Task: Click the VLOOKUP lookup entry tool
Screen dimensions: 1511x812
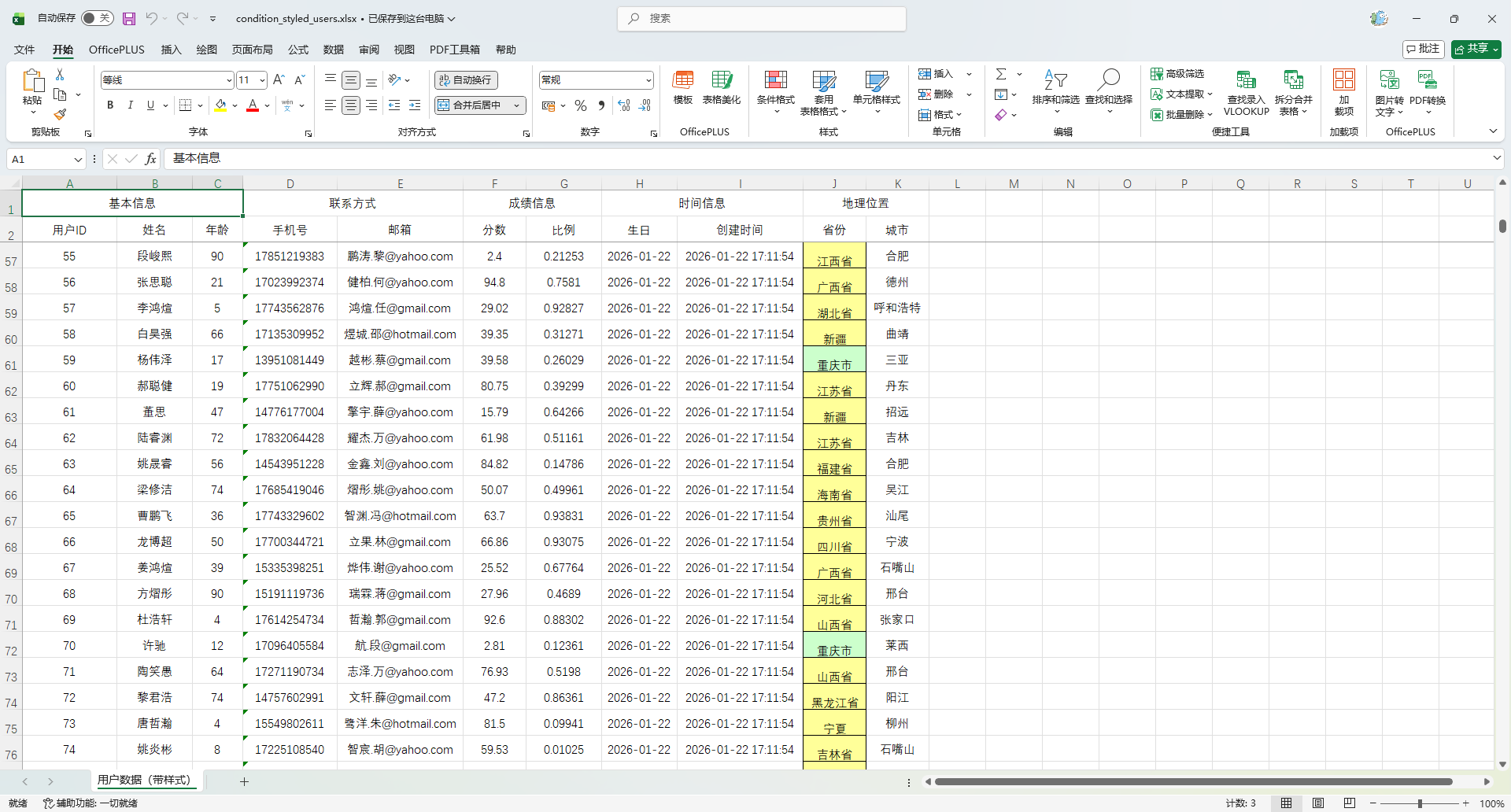Action: coord(1246,89)
